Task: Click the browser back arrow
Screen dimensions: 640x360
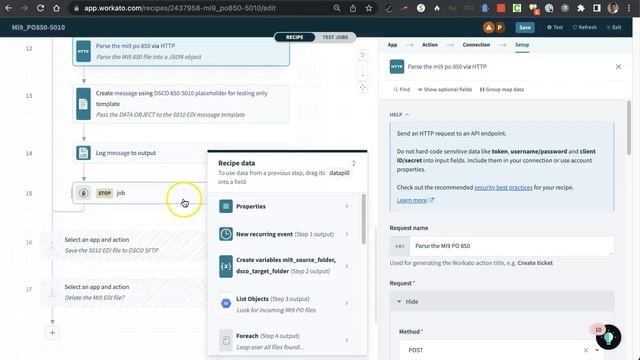Action: (8, 8)
